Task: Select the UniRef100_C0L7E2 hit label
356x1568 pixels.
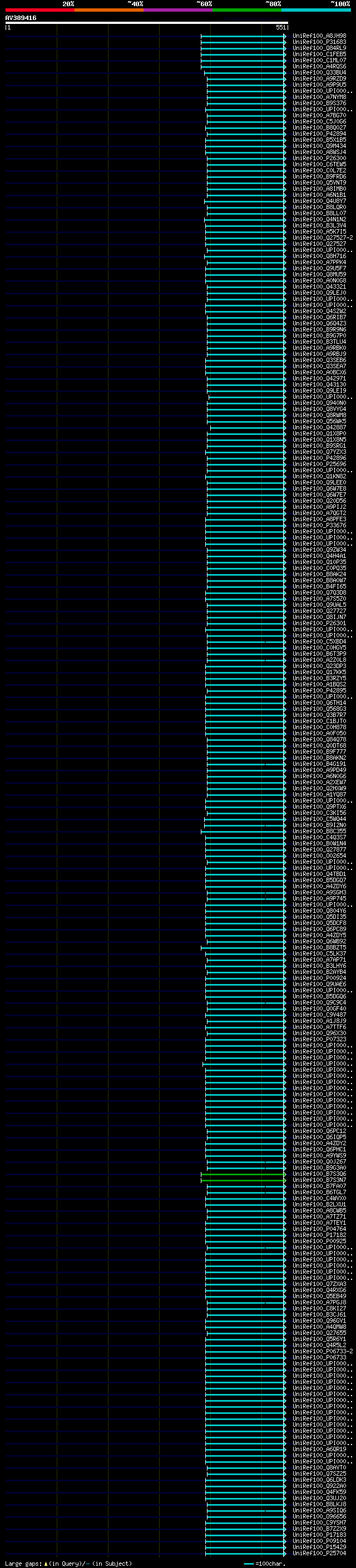Action: pos(319,170)
